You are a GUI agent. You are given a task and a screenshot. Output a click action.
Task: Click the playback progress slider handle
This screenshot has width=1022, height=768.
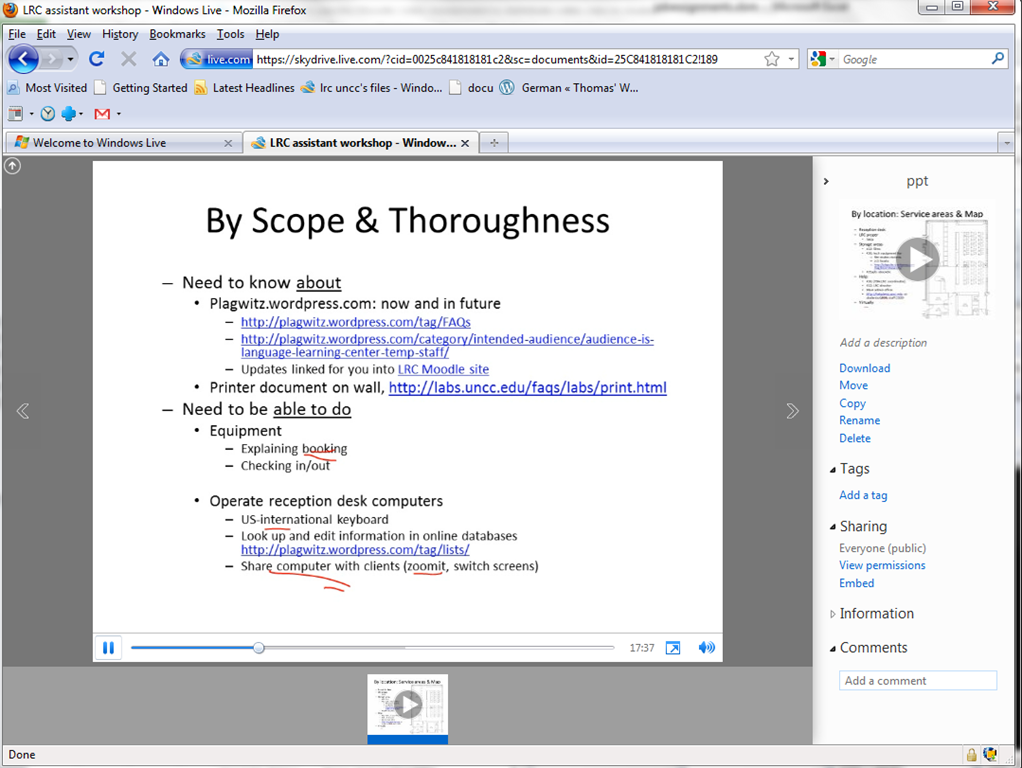(x=259, y=648)
